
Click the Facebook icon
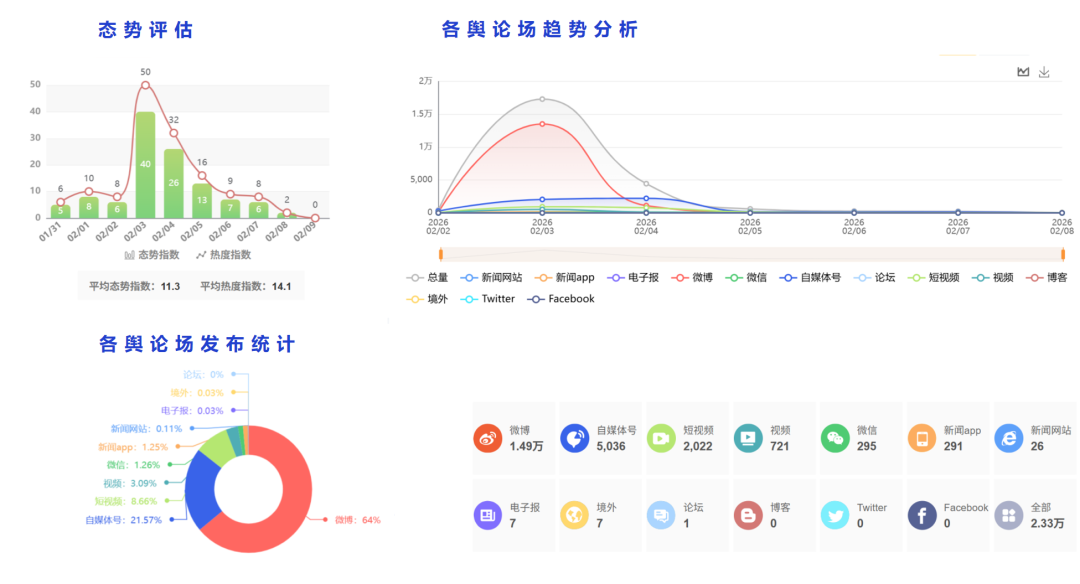tap(922, 515)
